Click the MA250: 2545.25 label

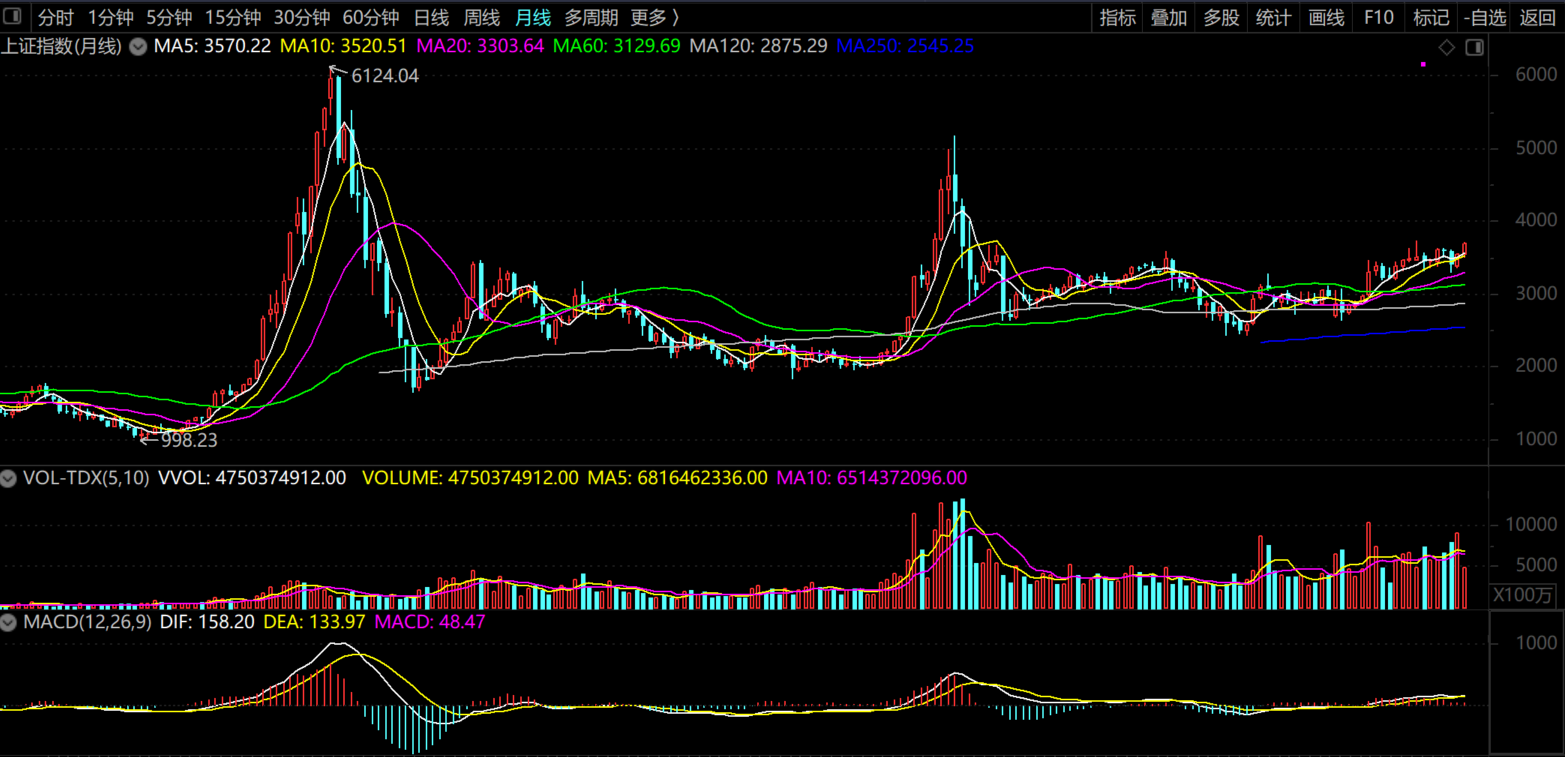(x=905, y=46)
